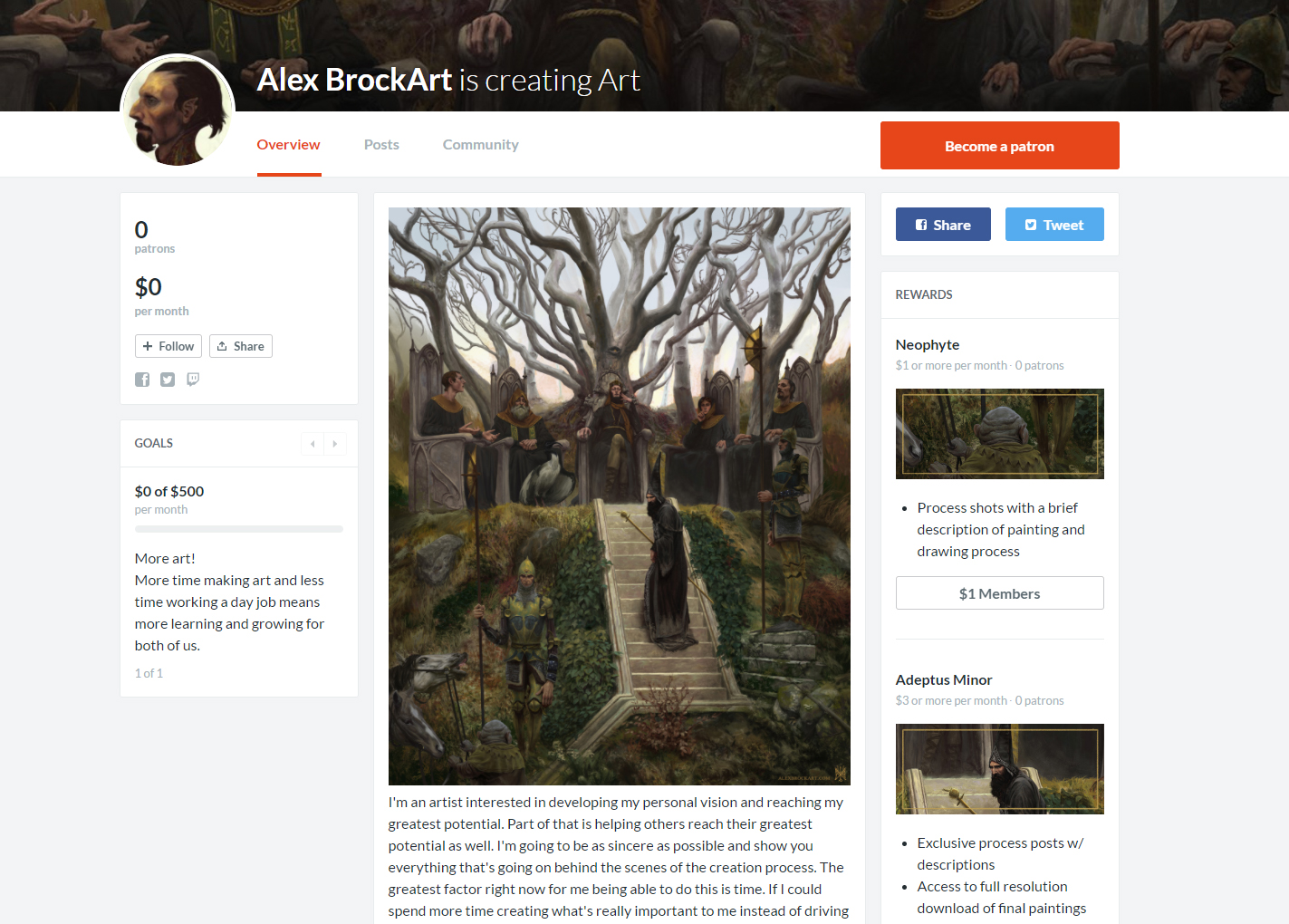This screenshot has width=1289, height=924.
Task: Click the small Share button under per month
Action: [241, 346]
